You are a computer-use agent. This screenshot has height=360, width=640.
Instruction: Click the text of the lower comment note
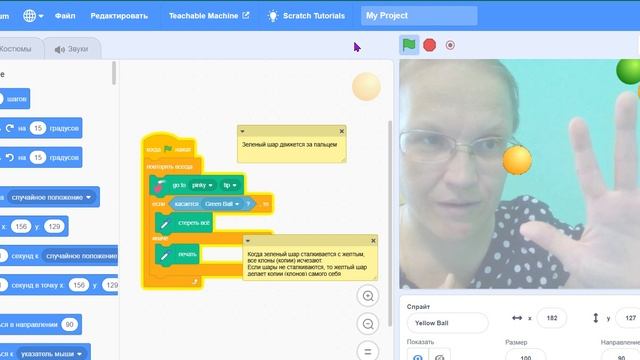coord(307,264)
